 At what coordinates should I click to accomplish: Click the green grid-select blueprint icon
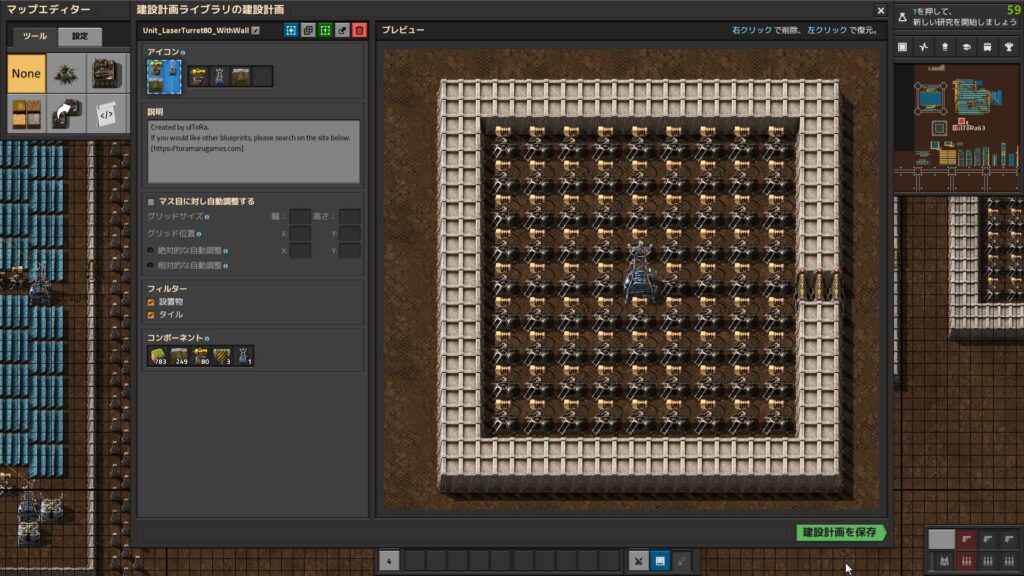click(x=325, y=30)
